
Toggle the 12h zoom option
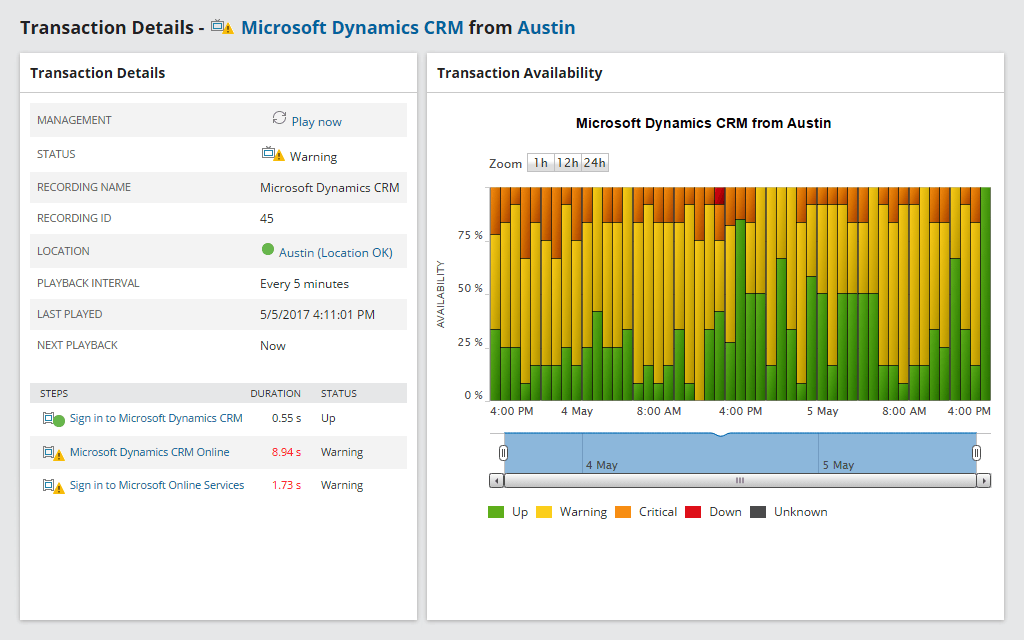pos(566,162)
